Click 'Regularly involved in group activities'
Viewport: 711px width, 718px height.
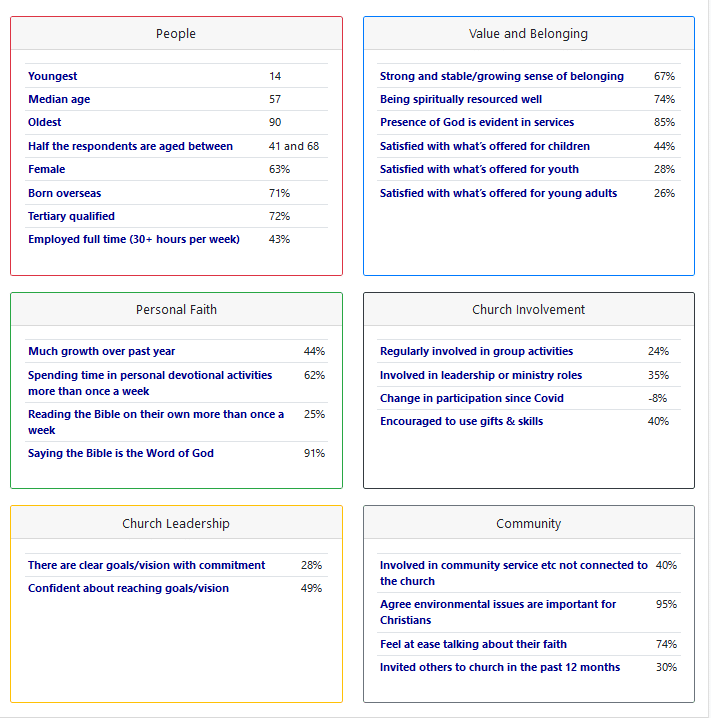tap(476, 351)
